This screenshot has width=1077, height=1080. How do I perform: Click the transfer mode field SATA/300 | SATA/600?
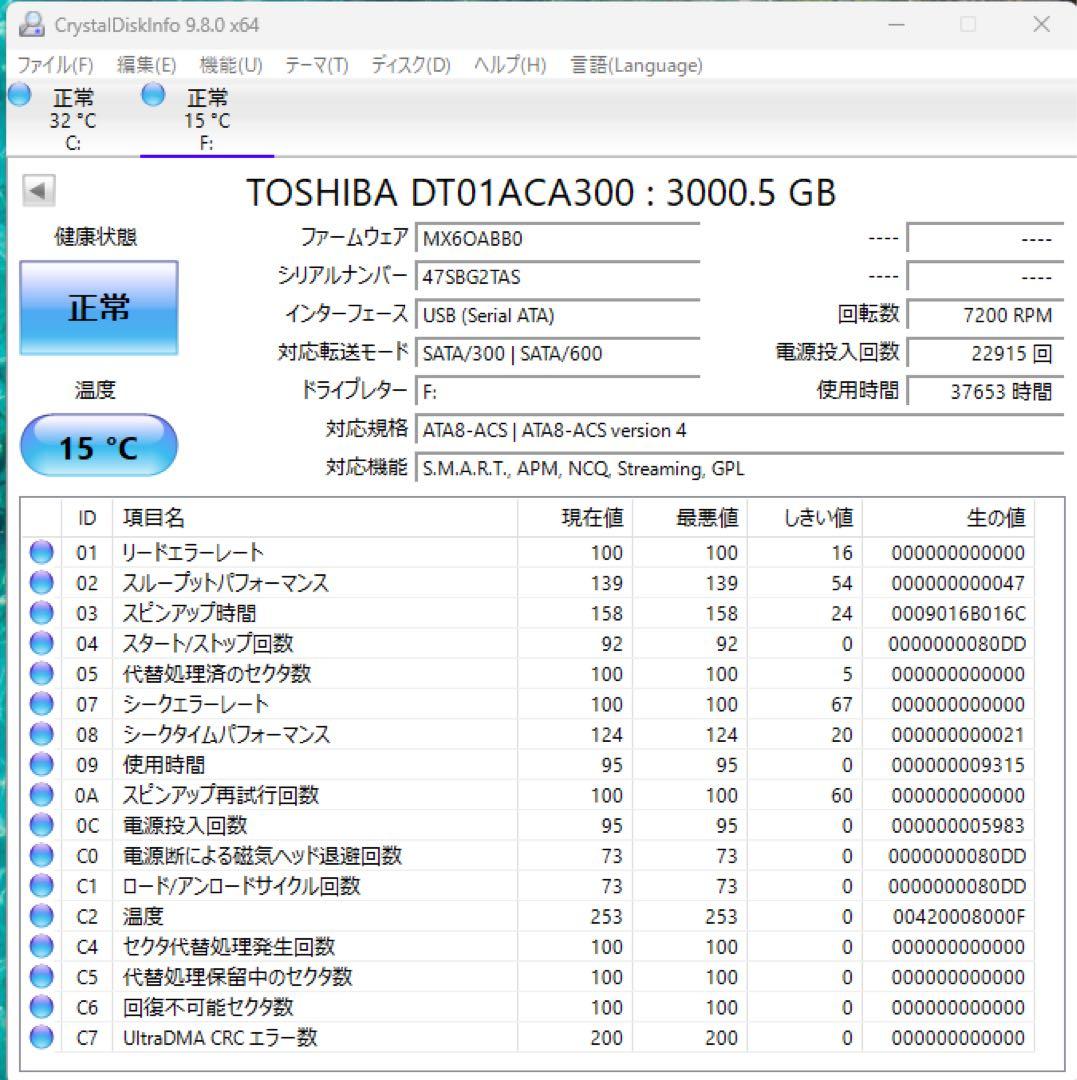(558, 353)
